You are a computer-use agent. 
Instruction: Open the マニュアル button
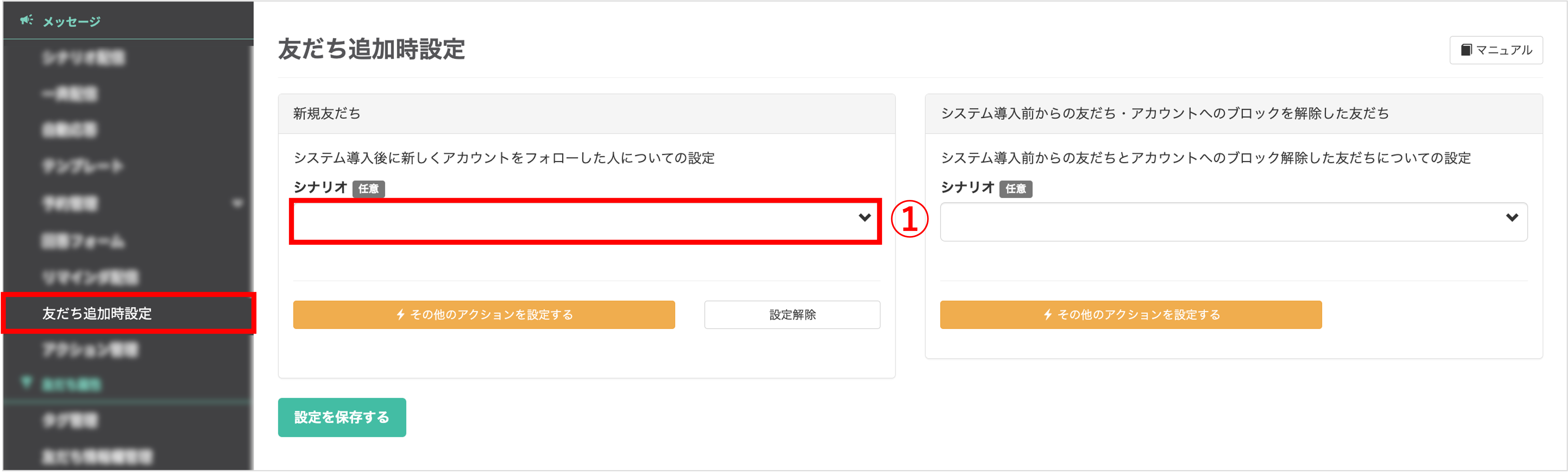[1495, 50]
